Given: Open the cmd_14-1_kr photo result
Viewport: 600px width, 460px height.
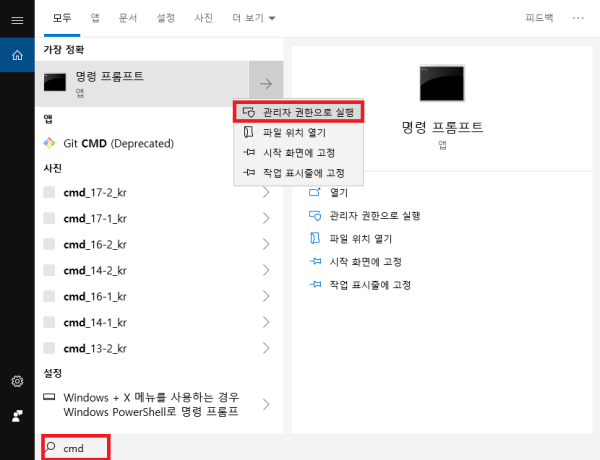Looking at the screenshot, I should (x=95, y=322).
